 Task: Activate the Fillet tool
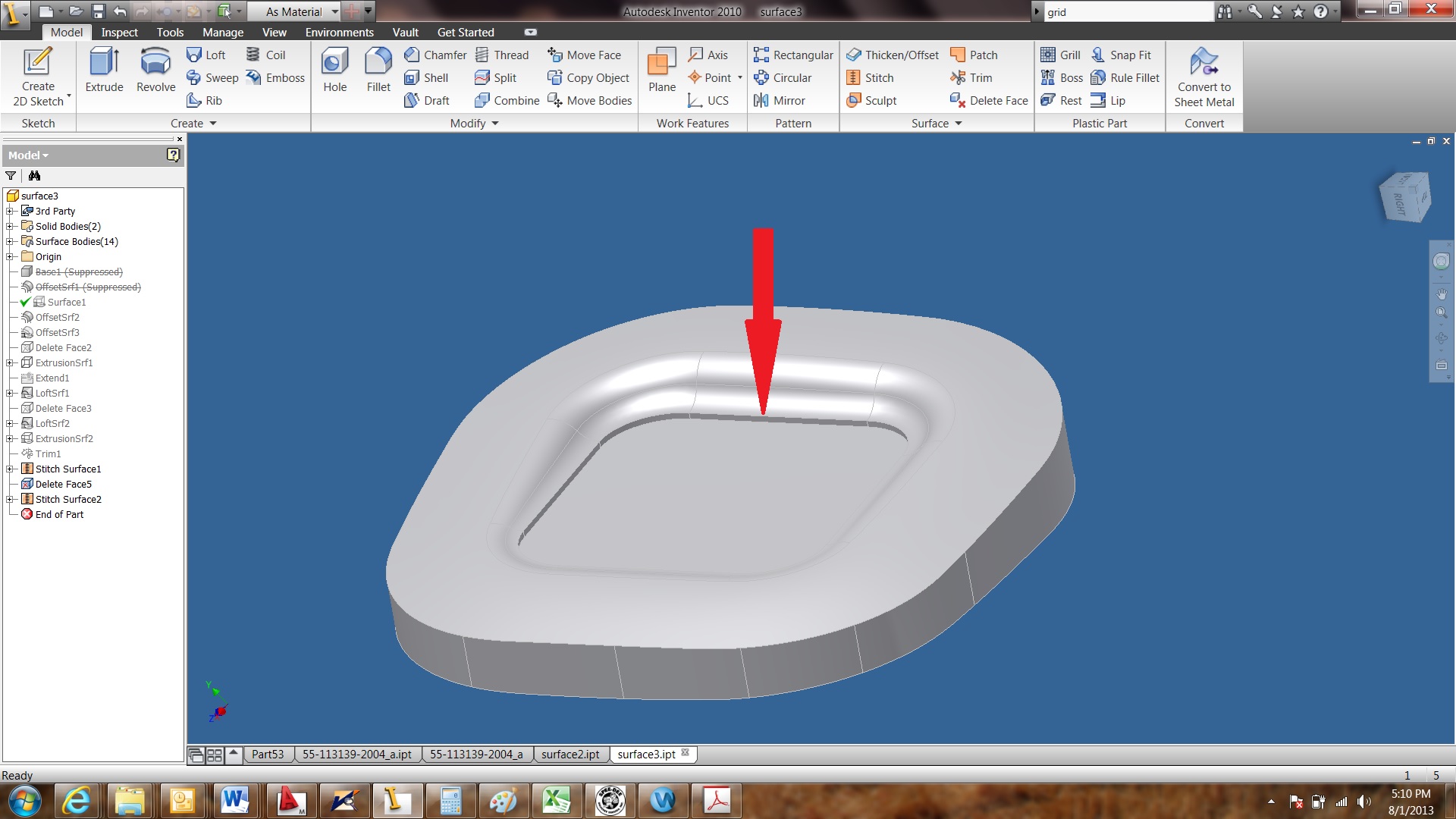pos(378,70)
